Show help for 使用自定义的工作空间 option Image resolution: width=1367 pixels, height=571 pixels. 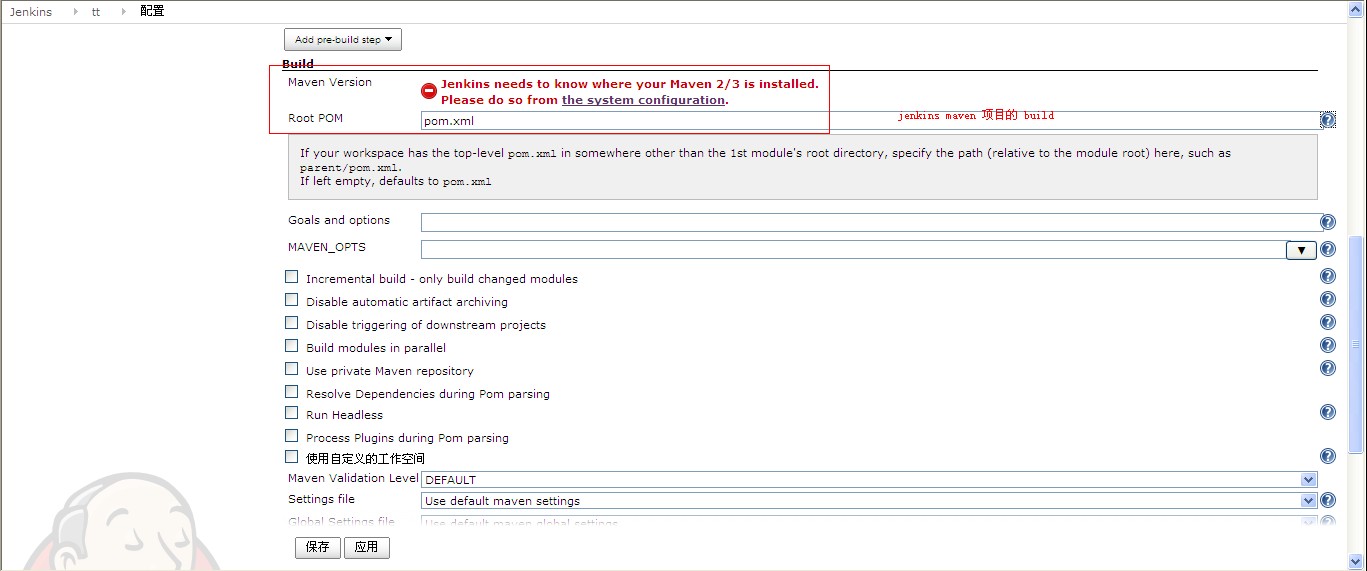click(1328, 456)
